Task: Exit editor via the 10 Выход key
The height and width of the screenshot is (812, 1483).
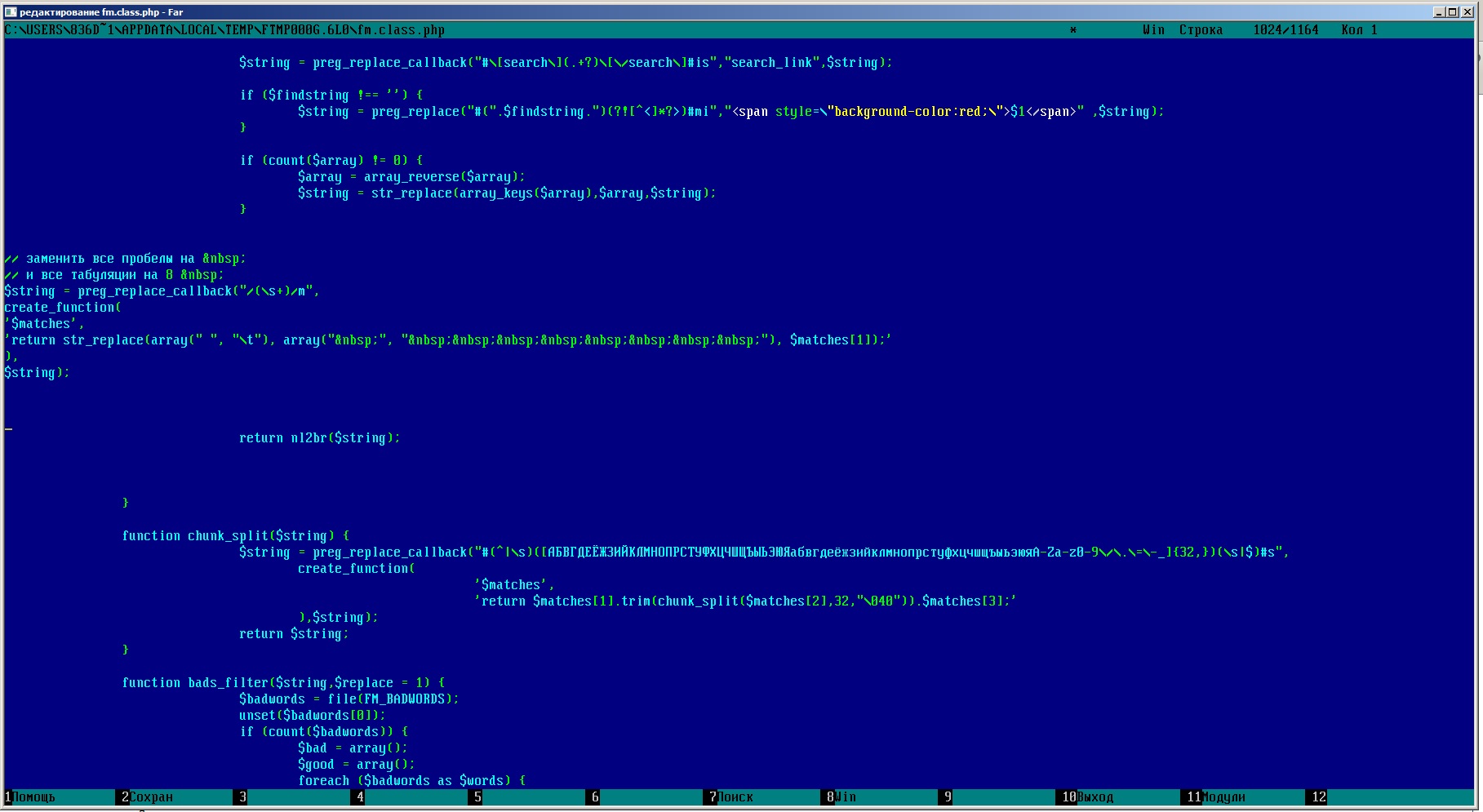Action: point(1094,796)
